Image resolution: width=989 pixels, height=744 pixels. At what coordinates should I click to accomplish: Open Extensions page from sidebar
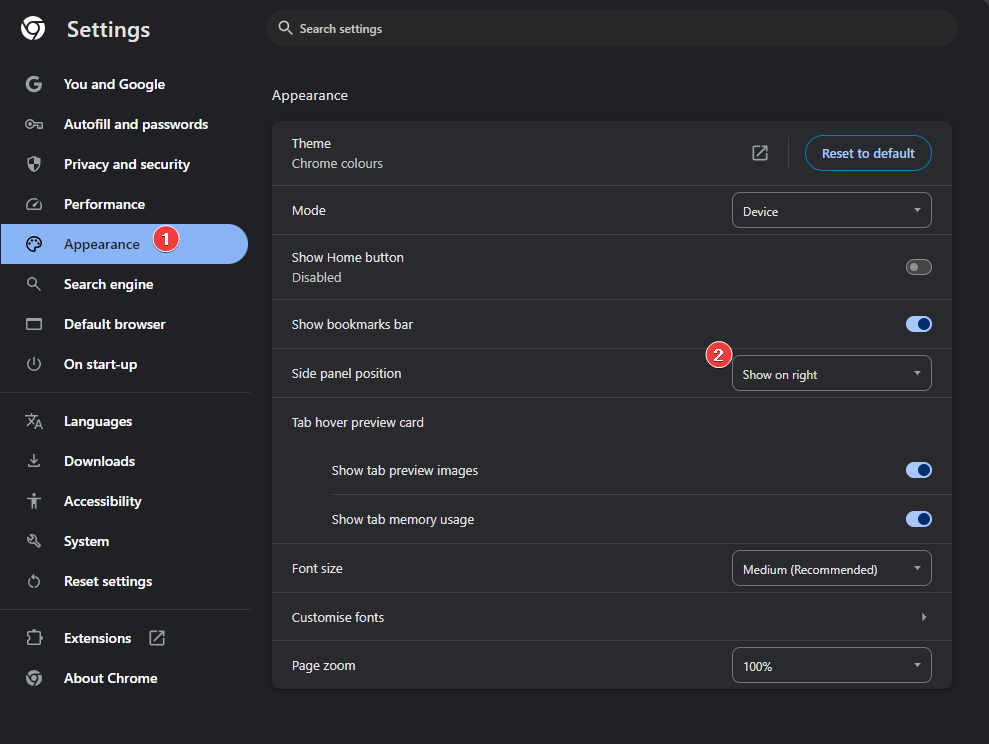(97, 638)
